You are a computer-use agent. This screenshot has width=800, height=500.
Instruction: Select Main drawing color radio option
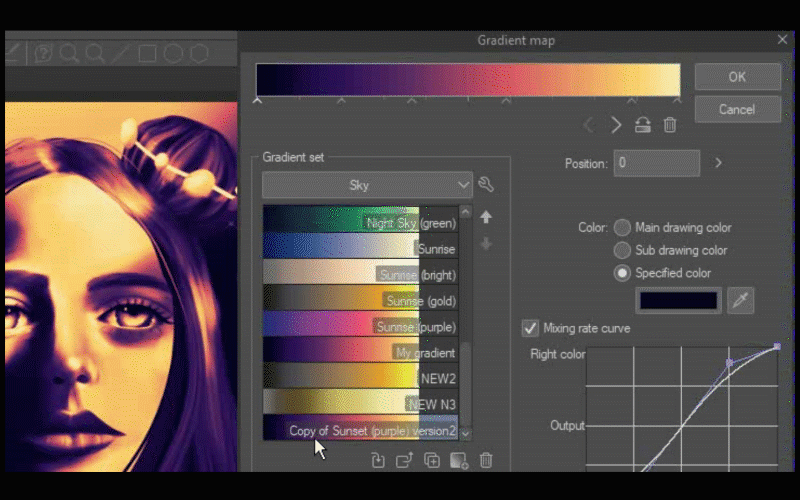coord(622,228)
